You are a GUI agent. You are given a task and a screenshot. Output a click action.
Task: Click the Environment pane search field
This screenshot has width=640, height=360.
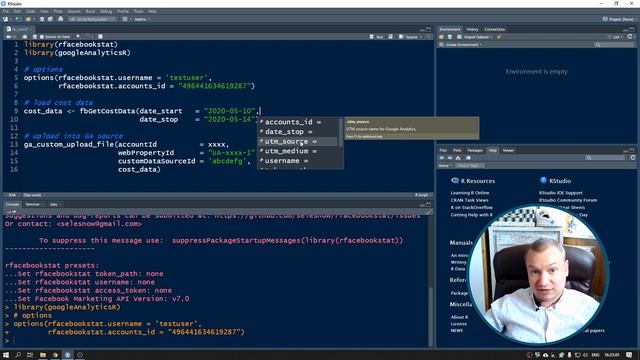(x=613, y=44)
